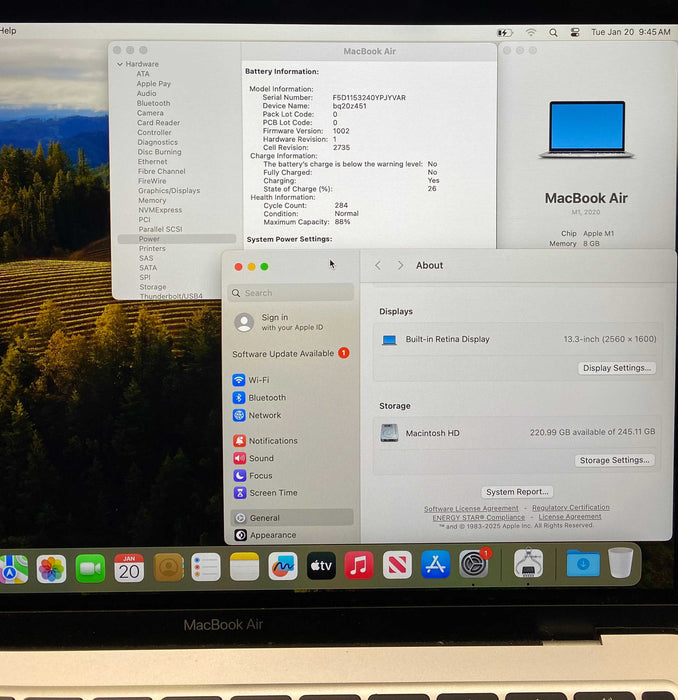This screenshot has width=678, height=700.
Task: Open Focus settings in sidebar
Action: pos(292,475)
